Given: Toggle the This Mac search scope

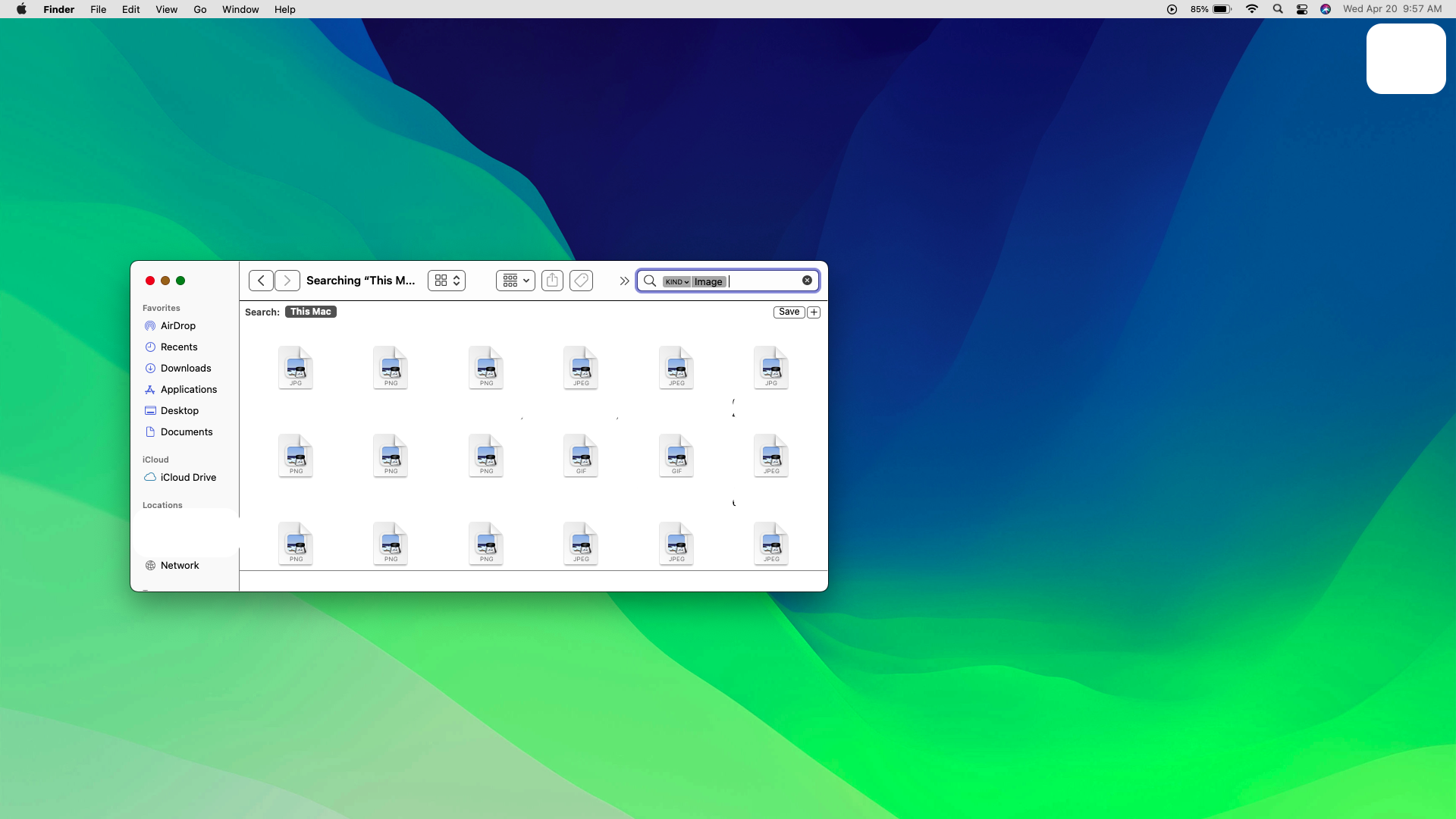Looking at the screenshot, I should [310, 312].
